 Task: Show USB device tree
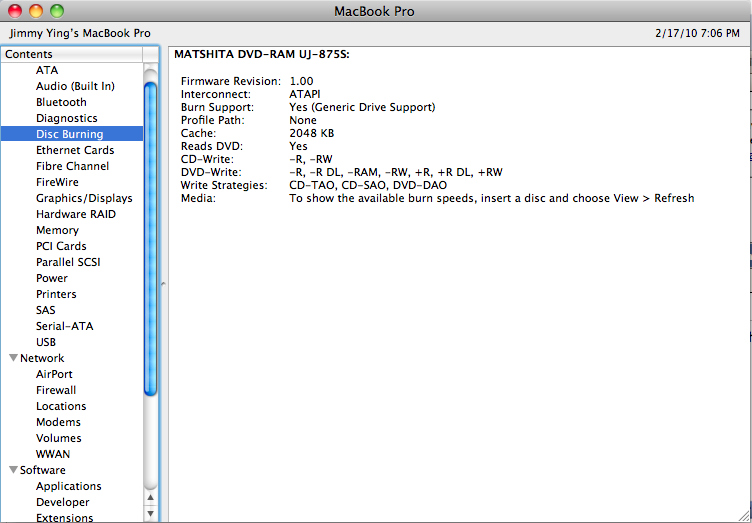pos(46,342)
